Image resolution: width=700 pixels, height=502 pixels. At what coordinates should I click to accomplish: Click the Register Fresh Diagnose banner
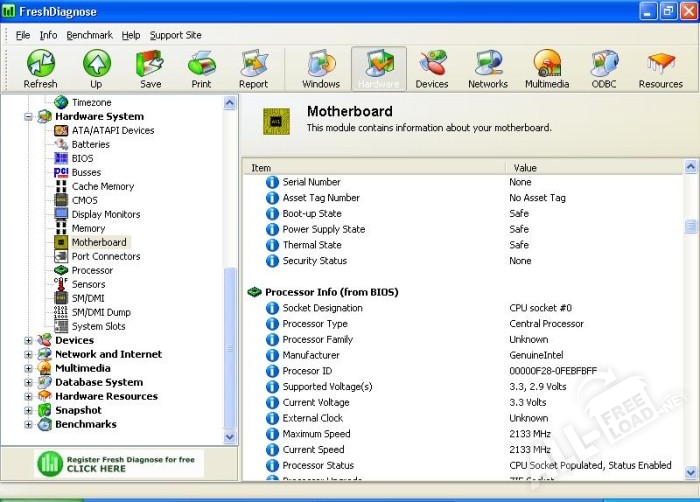[119, 463]
